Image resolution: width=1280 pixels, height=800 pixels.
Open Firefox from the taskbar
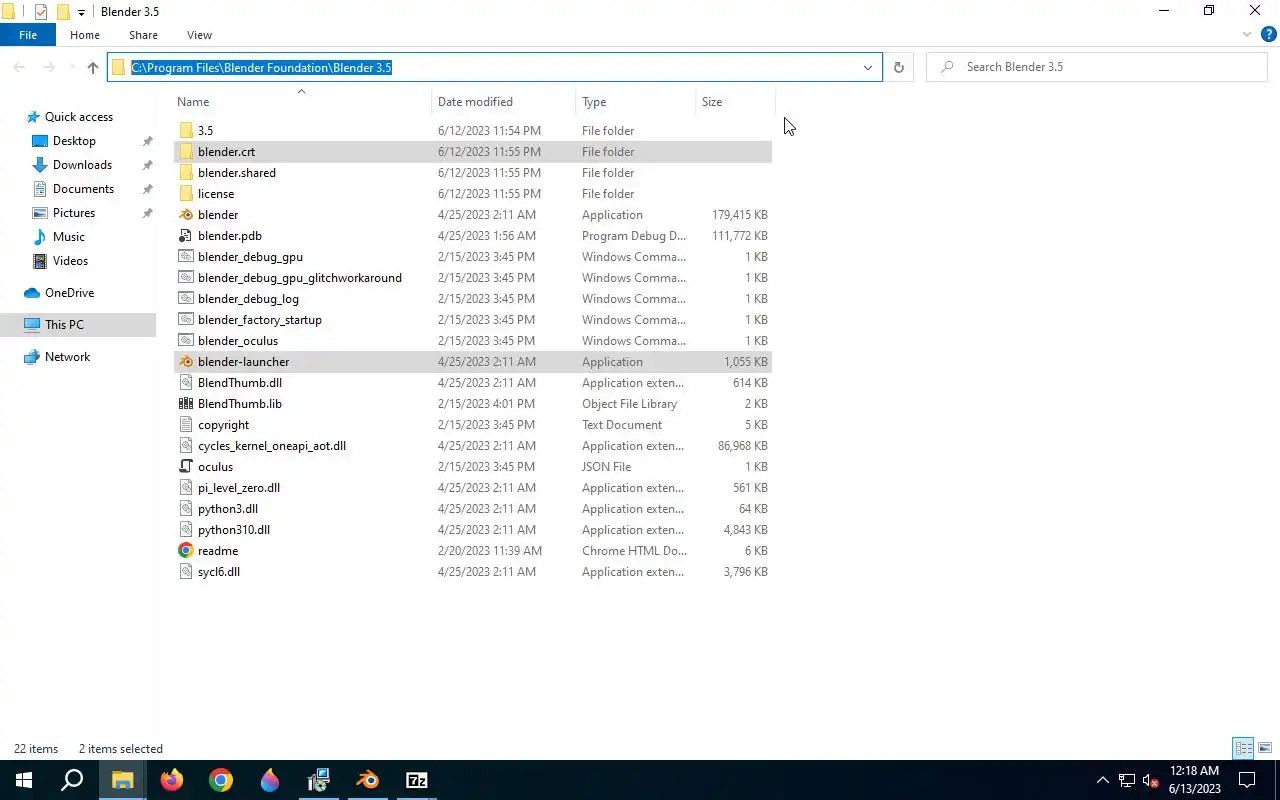click(x=172, y=780)
